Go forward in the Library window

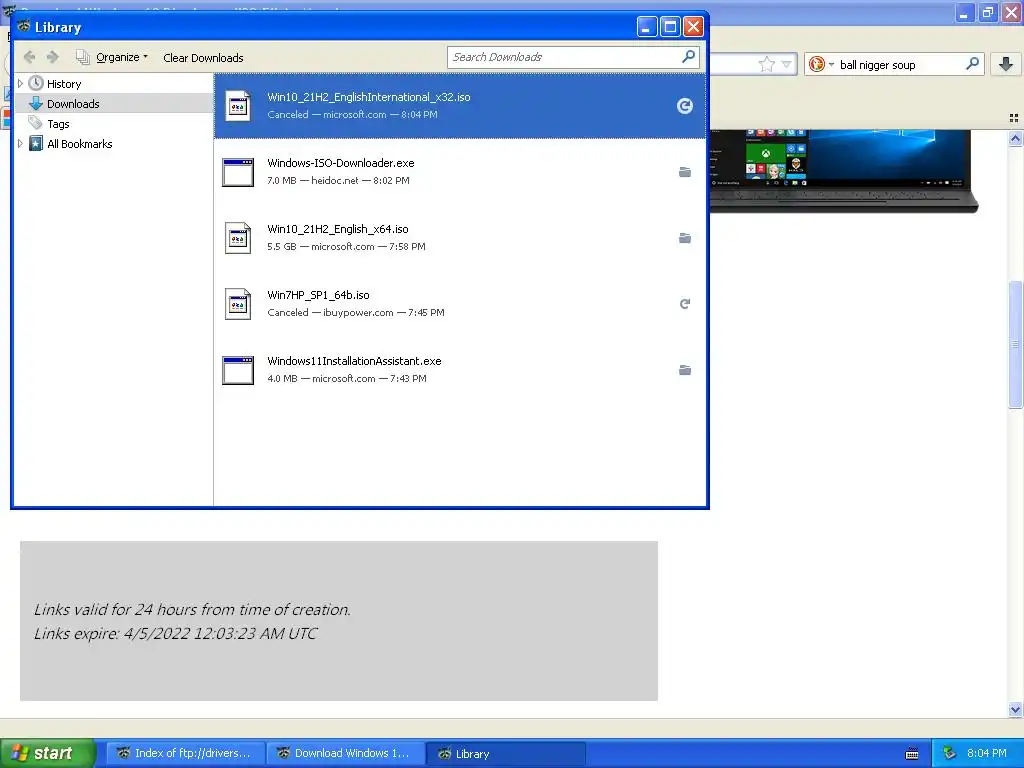[53, 57]
